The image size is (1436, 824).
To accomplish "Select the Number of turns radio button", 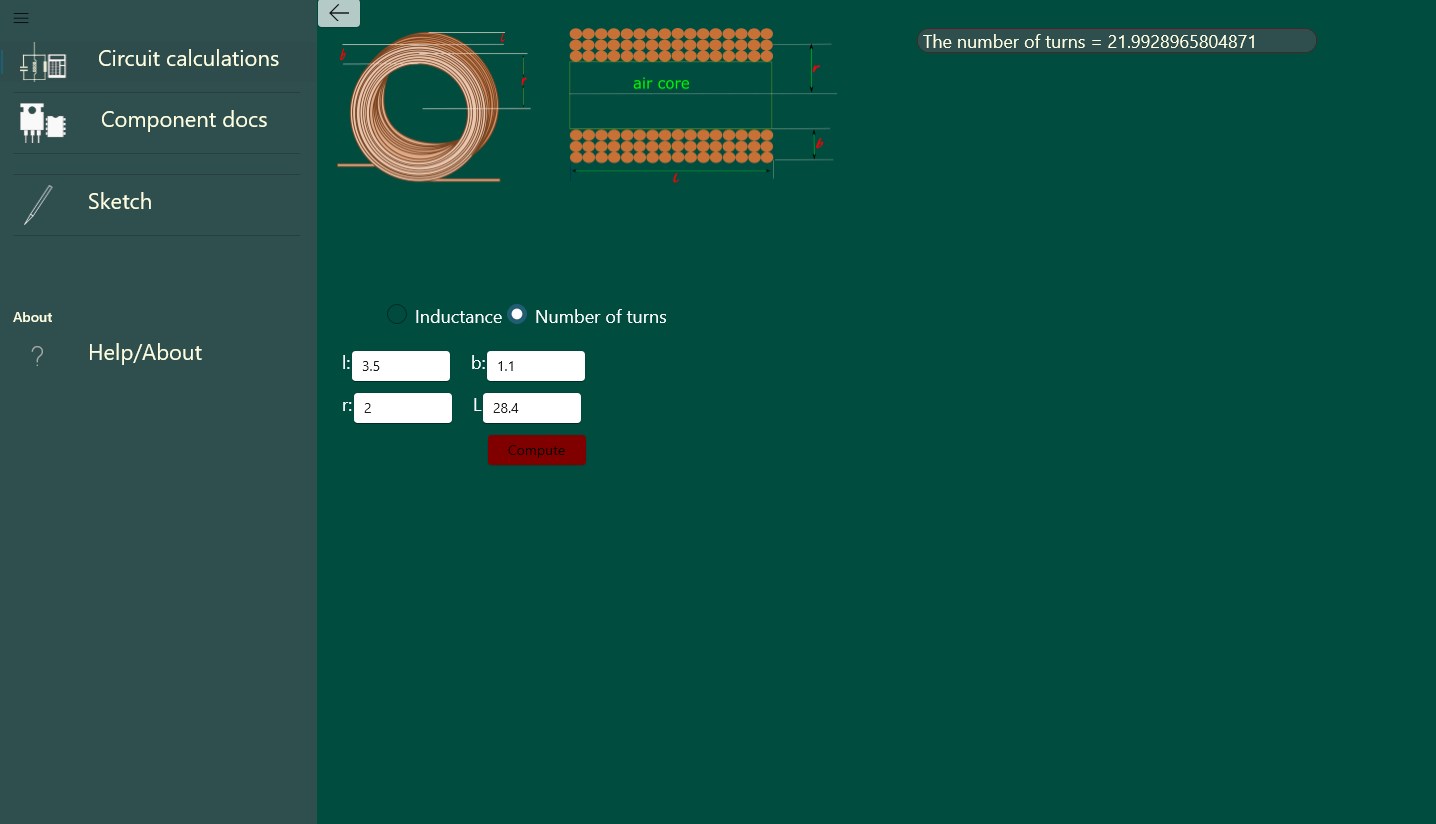I will [517, 314].
